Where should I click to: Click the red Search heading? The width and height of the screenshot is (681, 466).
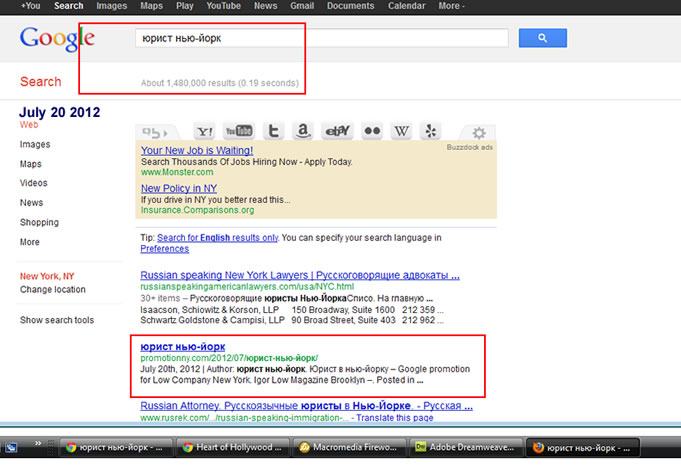point(40,82)
